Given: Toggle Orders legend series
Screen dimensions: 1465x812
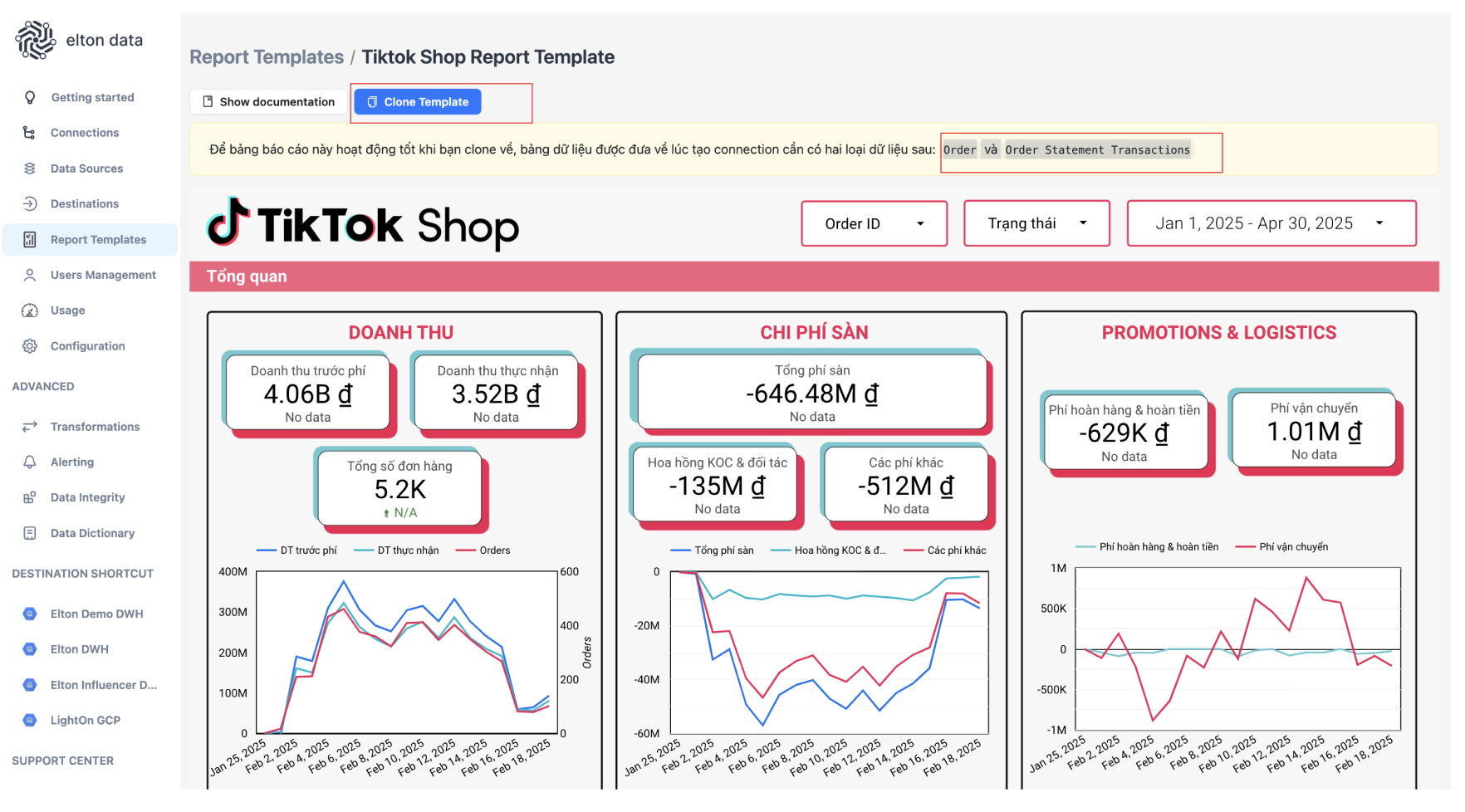Looking at the screenshot, I should [x=483, y=550].
